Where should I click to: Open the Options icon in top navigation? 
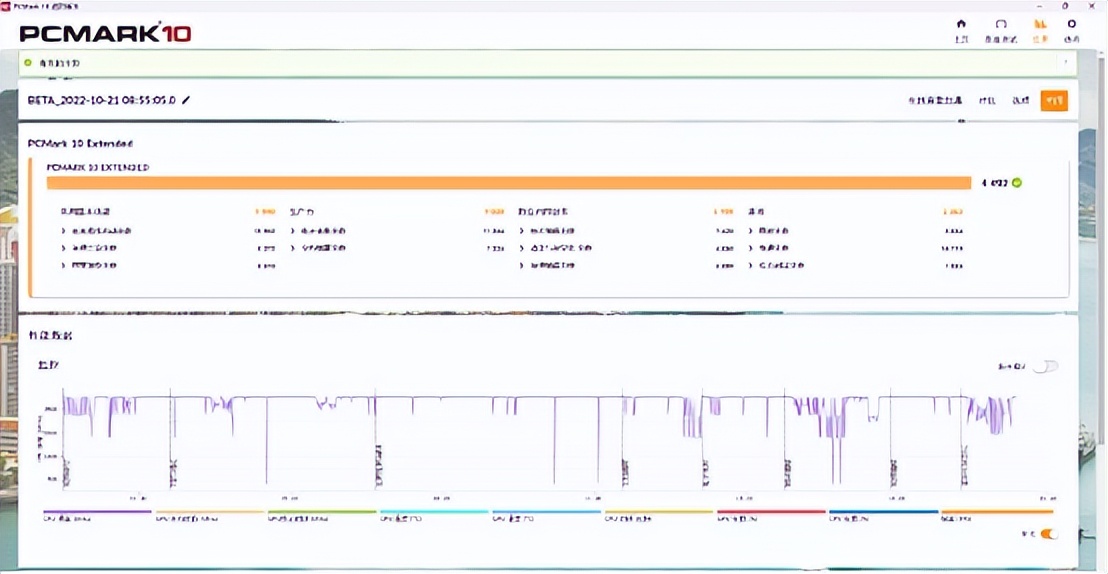[1072, 28]
